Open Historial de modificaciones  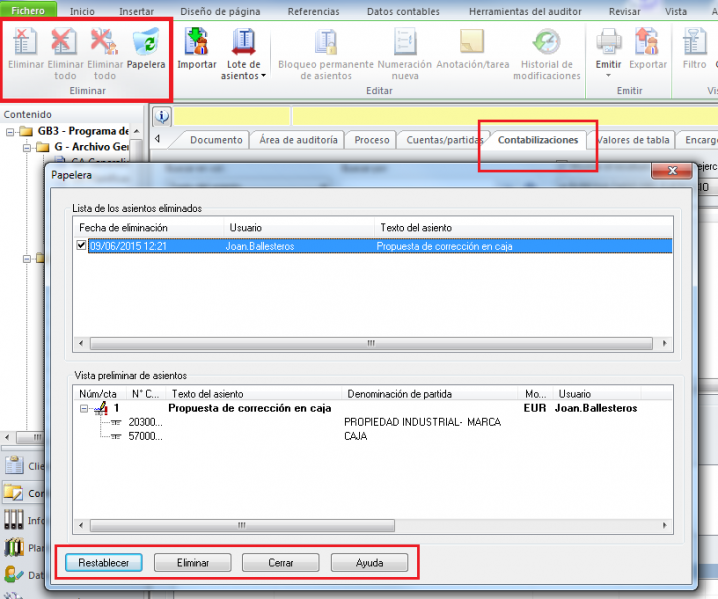(x=547, y=53)
